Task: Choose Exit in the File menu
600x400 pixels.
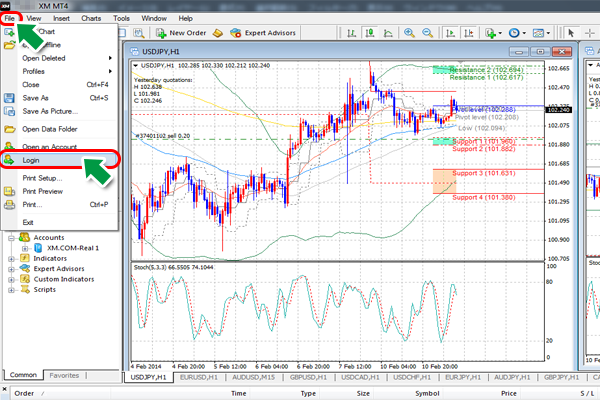Action: 59,222
